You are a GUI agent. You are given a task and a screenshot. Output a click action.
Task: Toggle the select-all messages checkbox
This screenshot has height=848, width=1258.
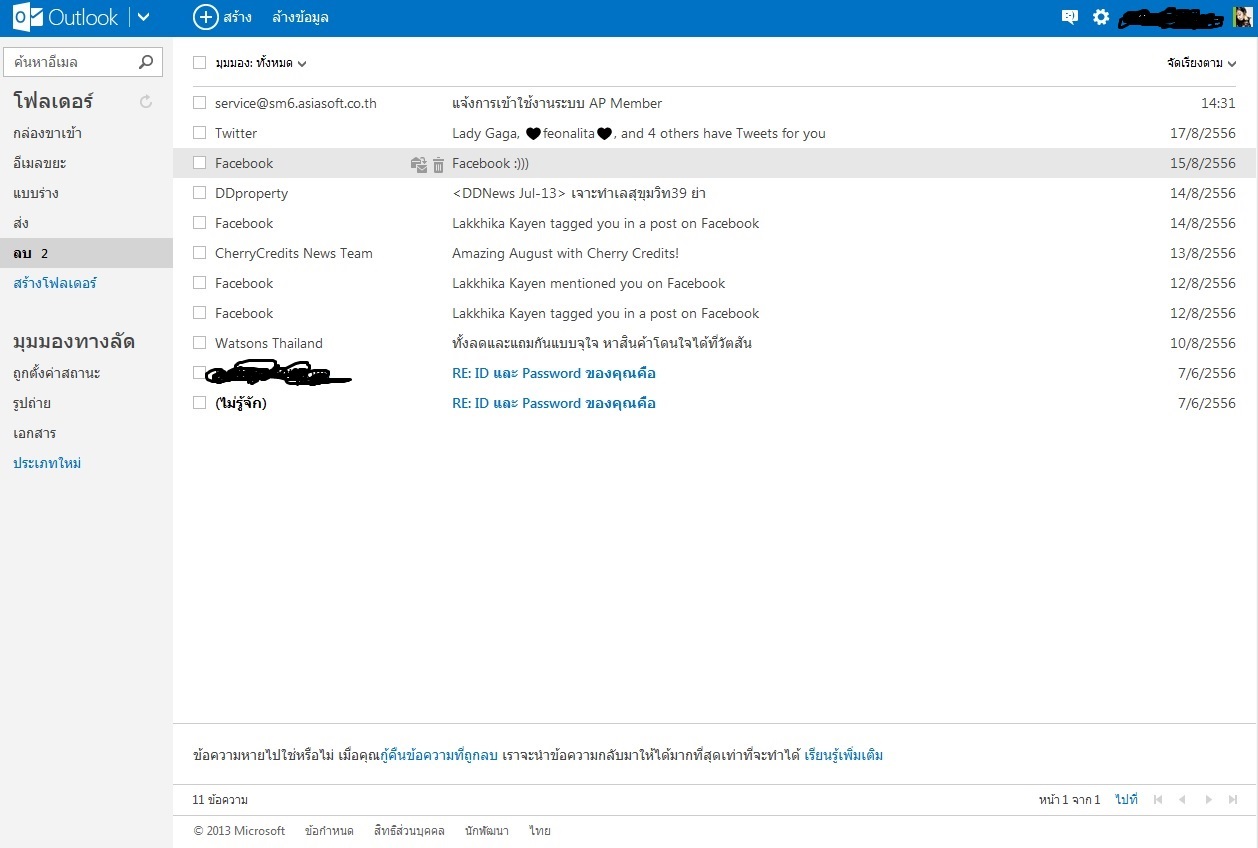coord(199,62)
